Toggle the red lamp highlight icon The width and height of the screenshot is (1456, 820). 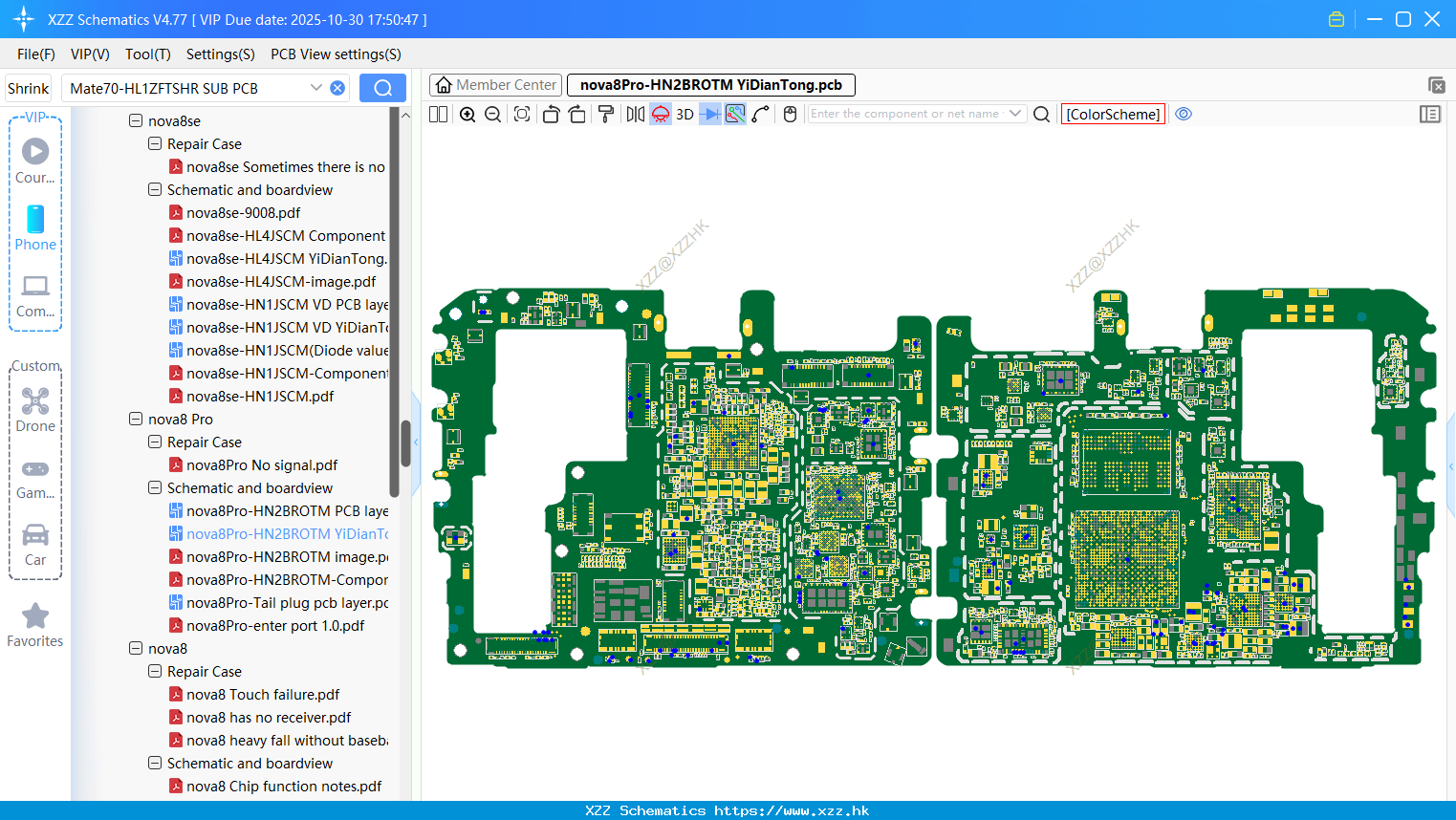pyautogui.click(x=661, y=114)
